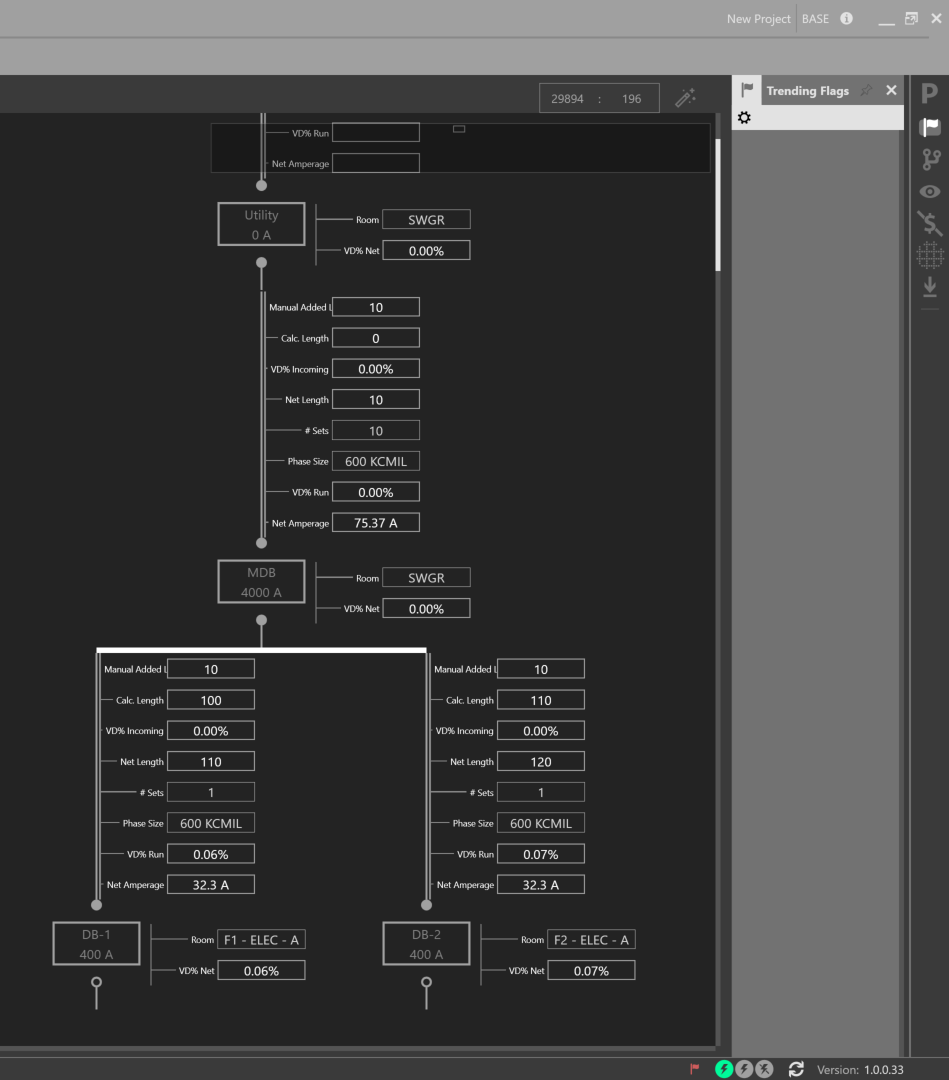Click the dotted grid sidebar icon
The height and width of the screenshot is (1080, 949).
(x=930, y=256)
